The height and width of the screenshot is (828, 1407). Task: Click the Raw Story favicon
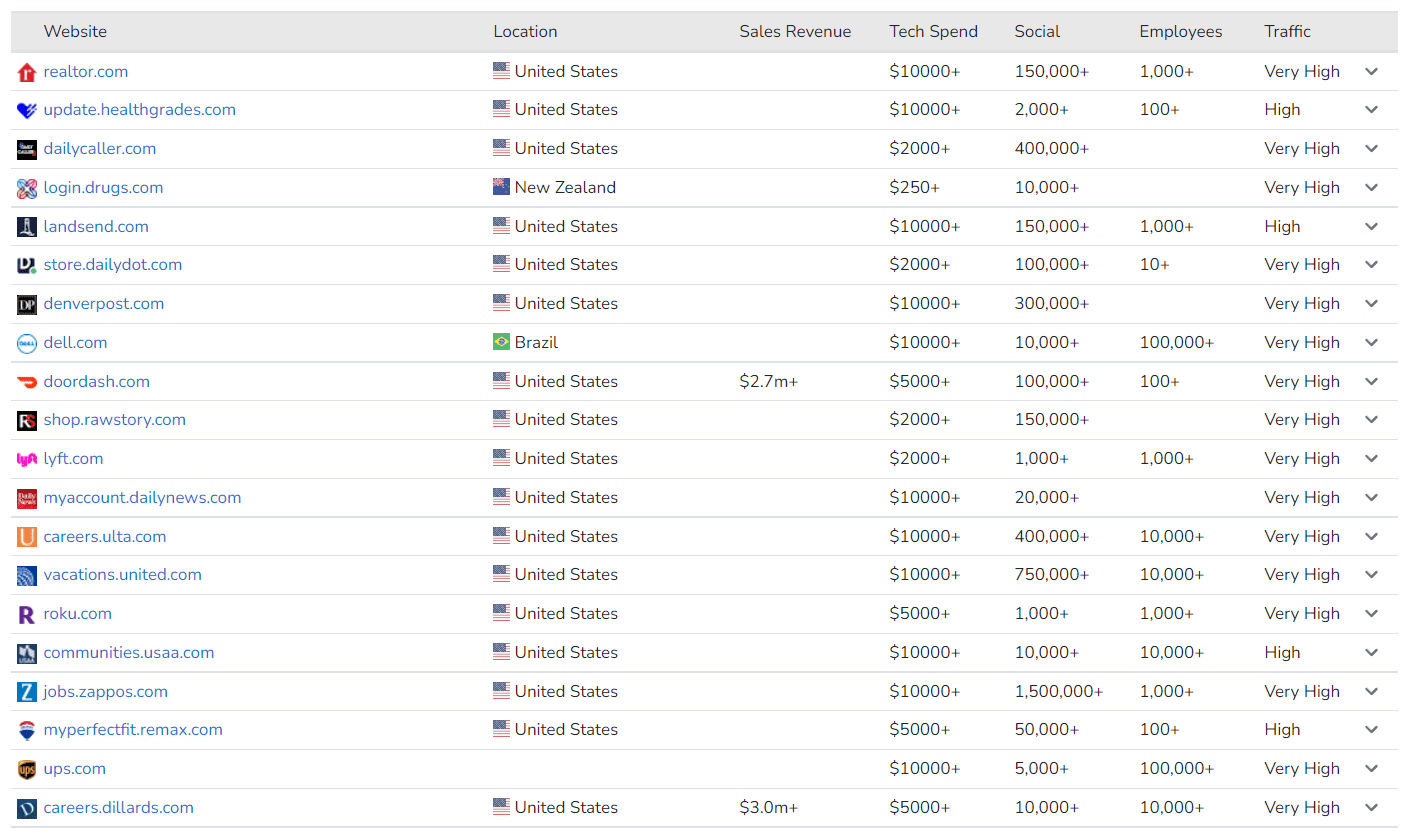(x=27, y=420)
